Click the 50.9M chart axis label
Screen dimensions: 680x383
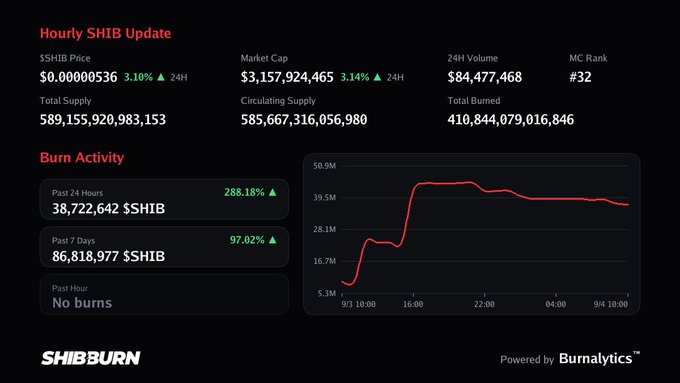[324, 166]
